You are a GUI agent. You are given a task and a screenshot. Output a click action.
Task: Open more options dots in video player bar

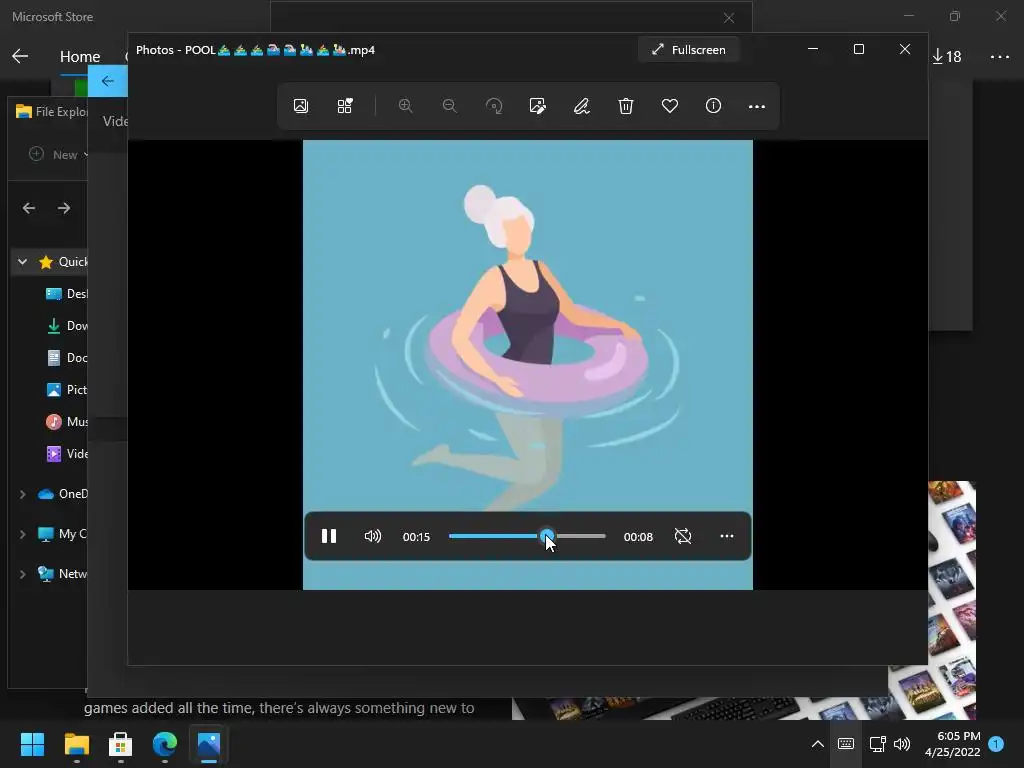click(x=727, y=536)
